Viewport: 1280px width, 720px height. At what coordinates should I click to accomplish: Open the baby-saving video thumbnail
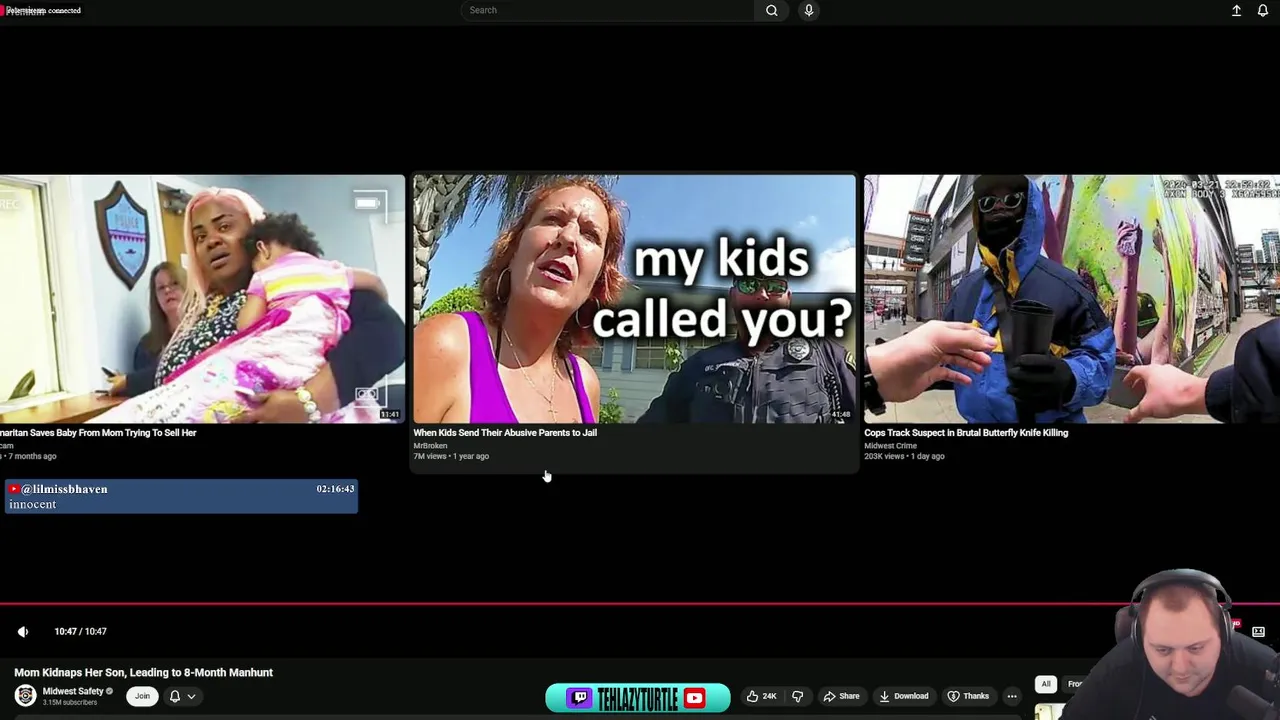click(x=202, y=299)
